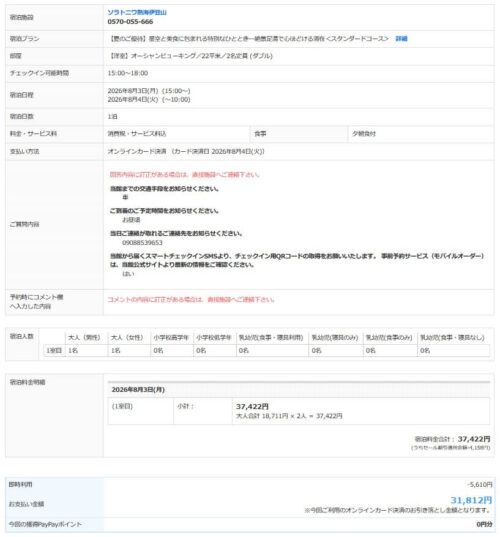Click the text 消費税・サービス料込
Viewport: 500px width, 537px height.
coord(137,134)
